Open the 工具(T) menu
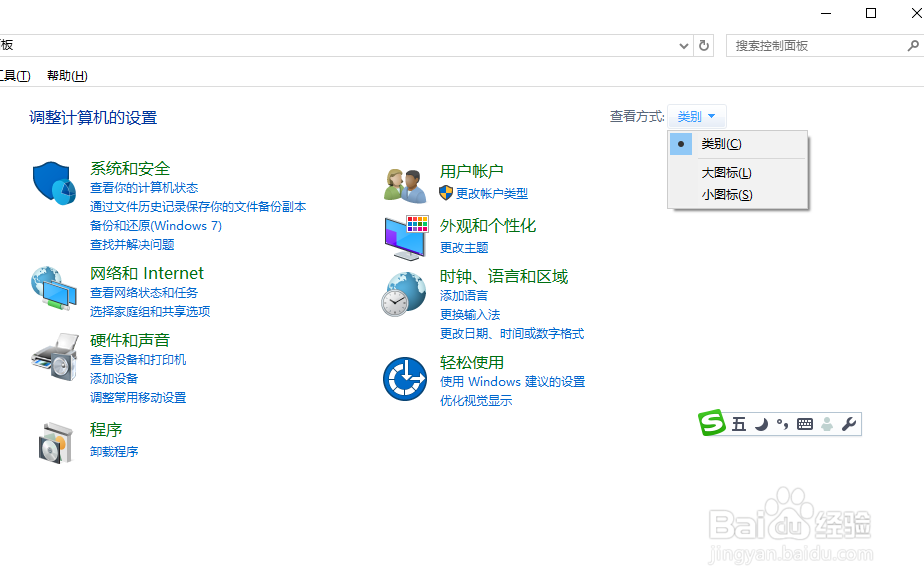 pyautogui.click(x=12, y=75)
